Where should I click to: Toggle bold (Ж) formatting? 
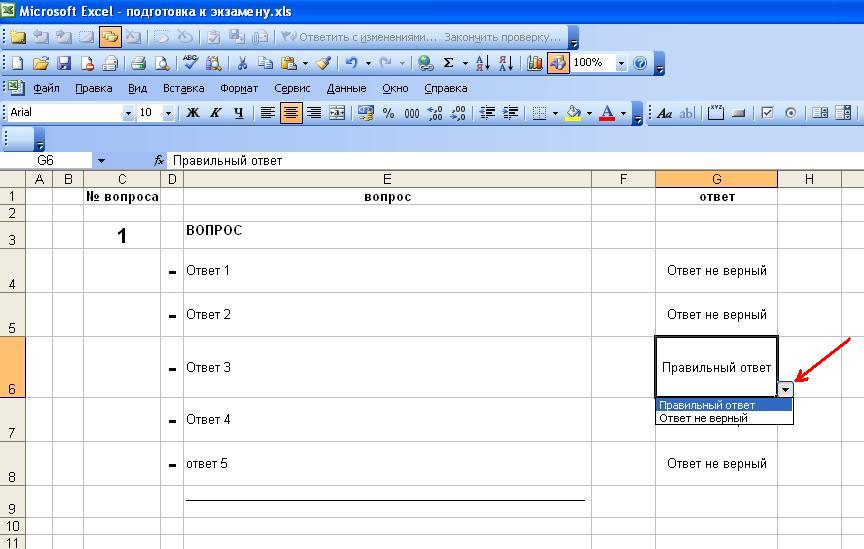(x=193, y=113)
